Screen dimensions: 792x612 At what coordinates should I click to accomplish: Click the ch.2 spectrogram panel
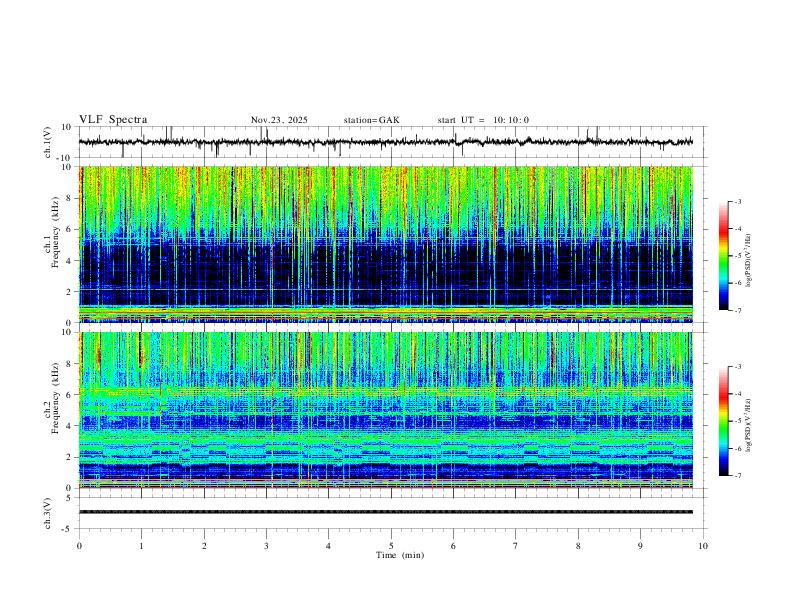click(x=386, y=410)
